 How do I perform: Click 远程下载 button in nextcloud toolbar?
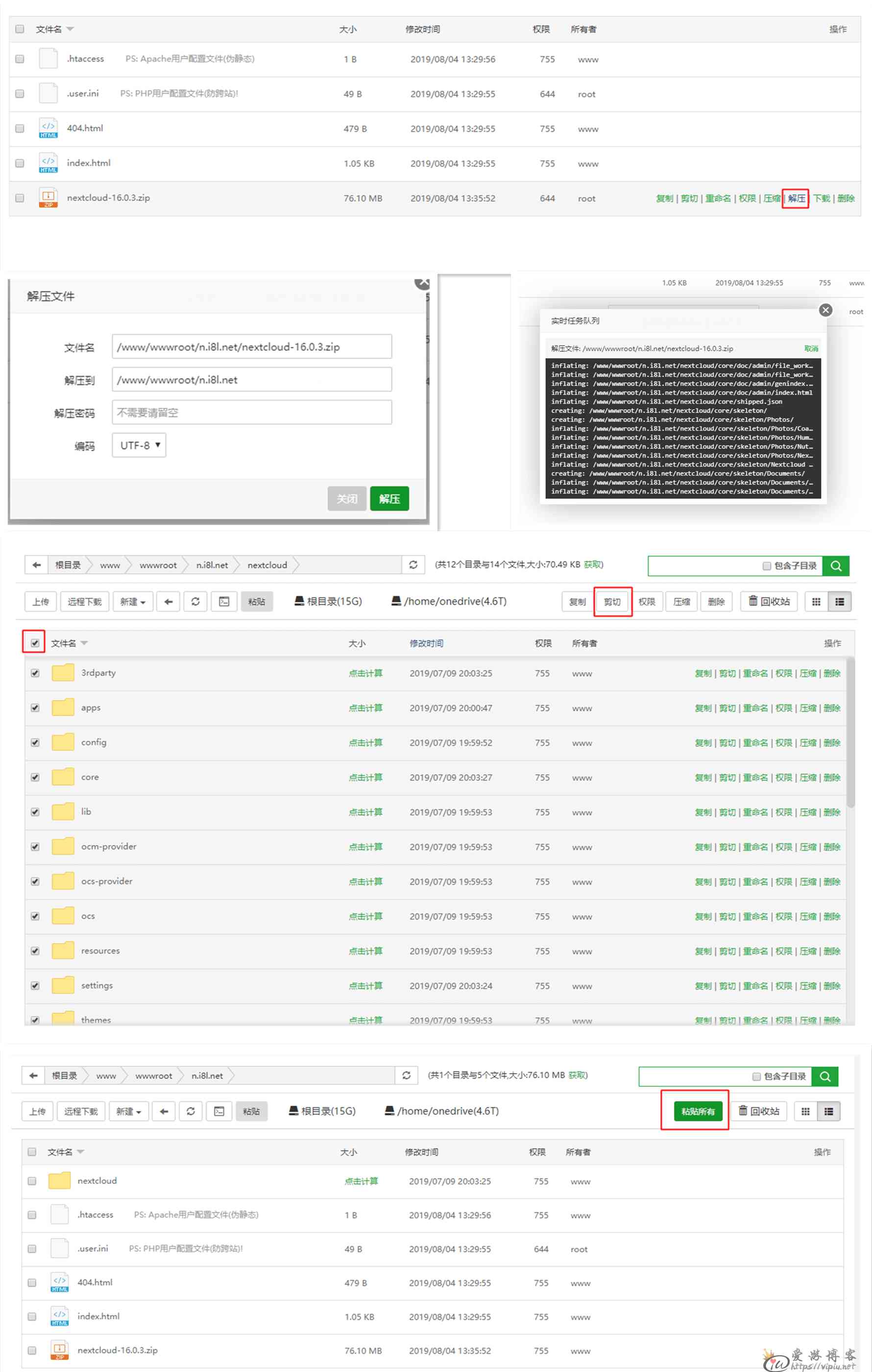84,602
